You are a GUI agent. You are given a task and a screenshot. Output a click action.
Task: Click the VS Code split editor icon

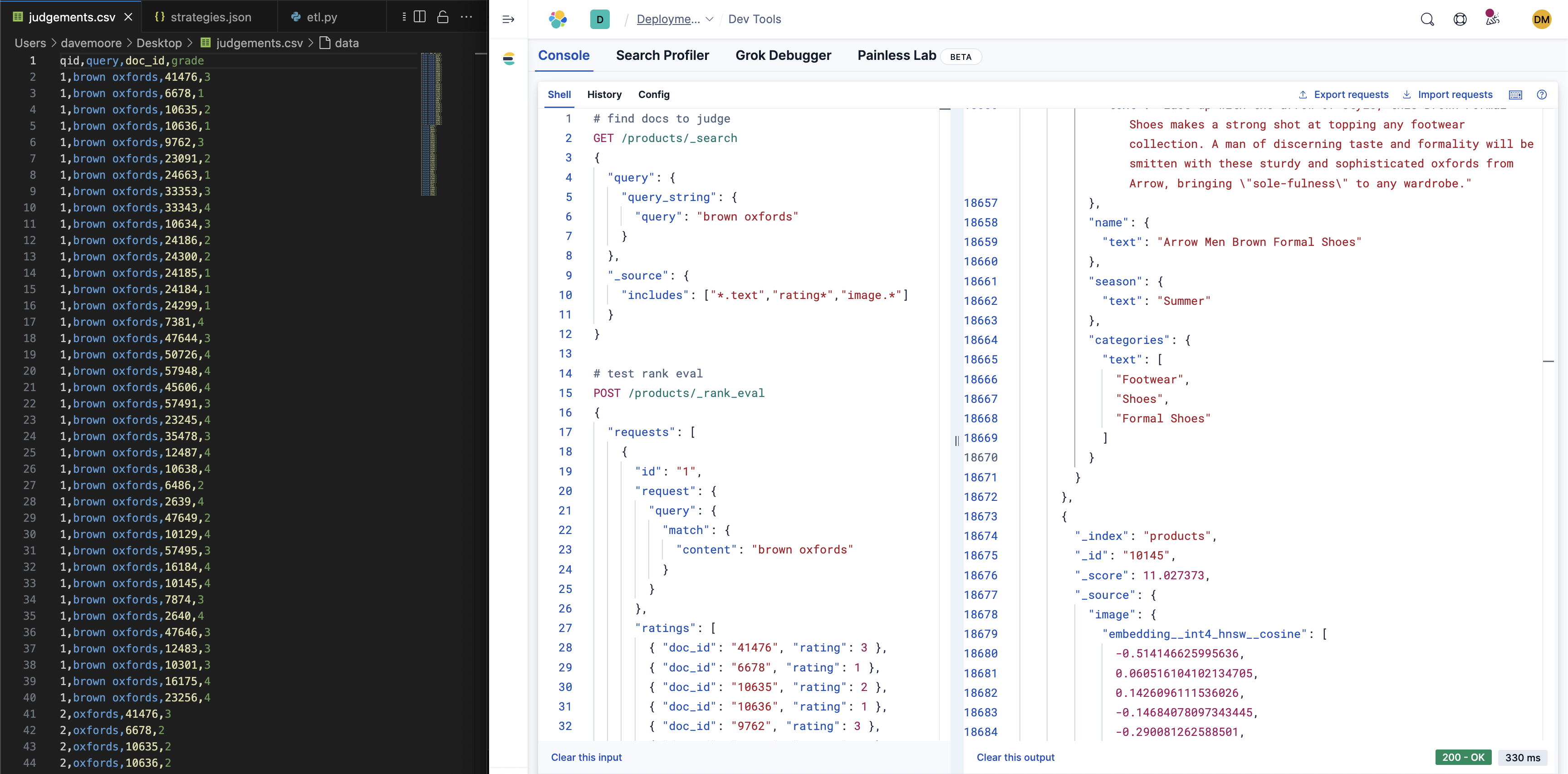tap(419, 17)
